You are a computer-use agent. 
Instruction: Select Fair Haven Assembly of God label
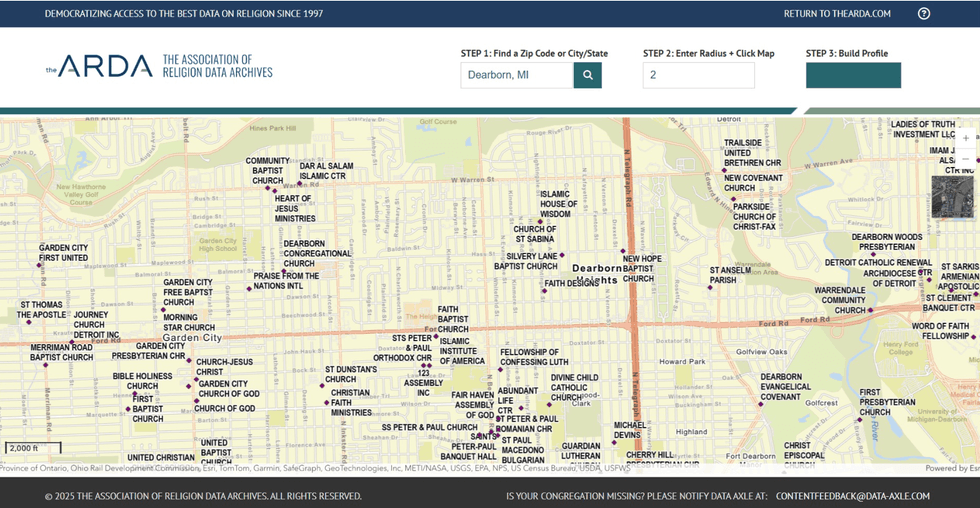[x=472, y=405]
